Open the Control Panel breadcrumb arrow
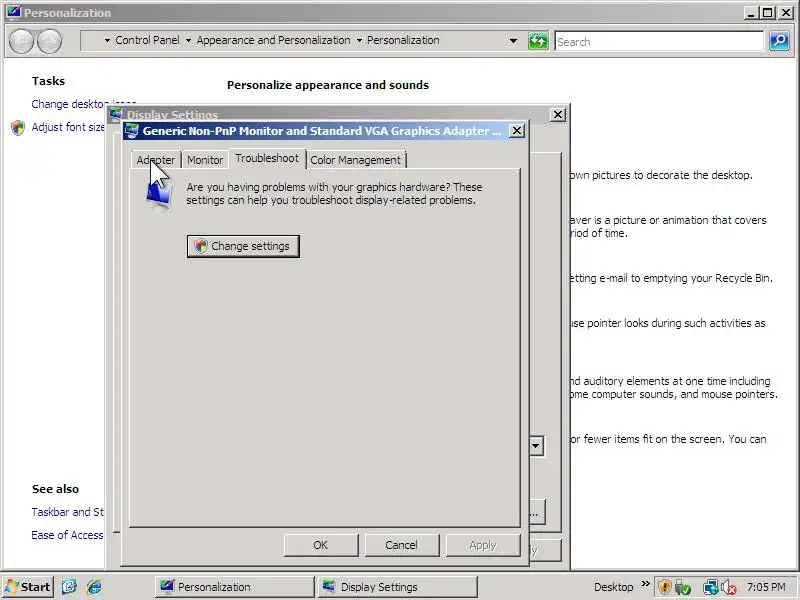 tap(188, 40)
